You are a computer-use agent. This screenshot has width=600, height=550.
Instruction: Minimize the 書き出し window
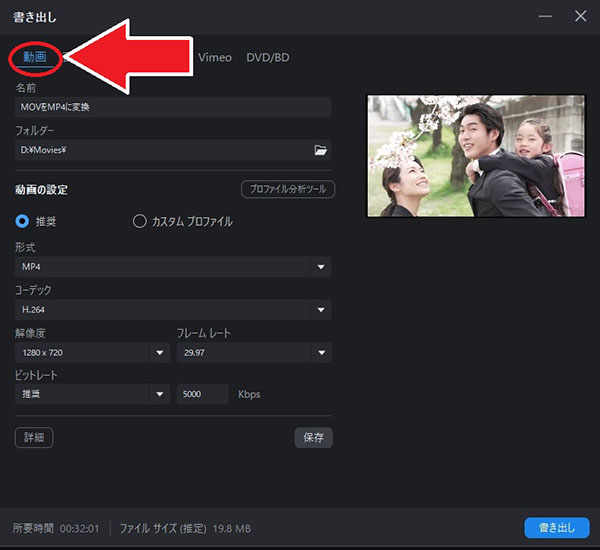pyautogui.click(x=545, y=16)
